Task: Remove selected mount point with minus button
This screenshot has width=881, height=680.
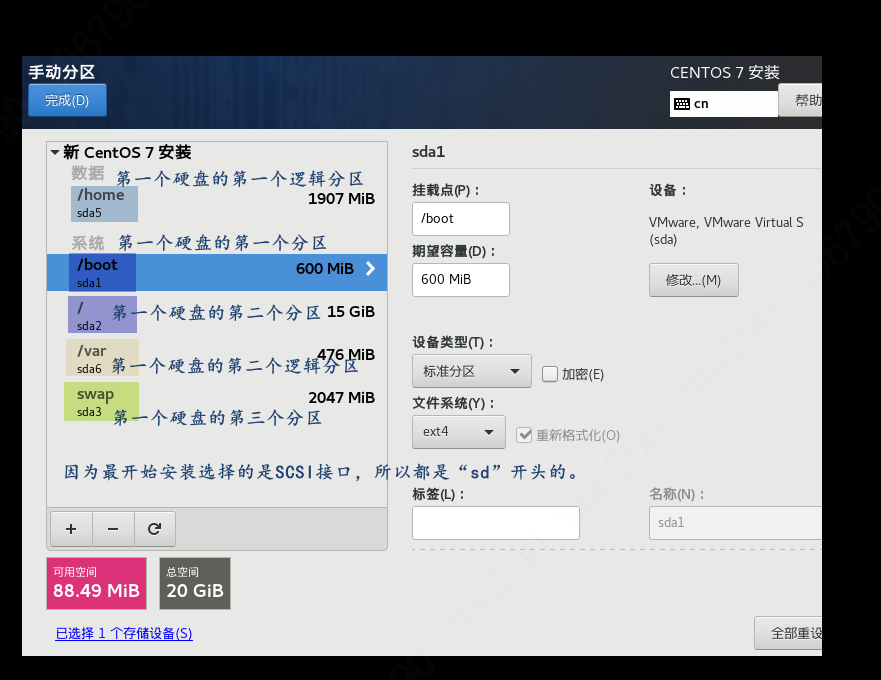Action: click(113, 529)
